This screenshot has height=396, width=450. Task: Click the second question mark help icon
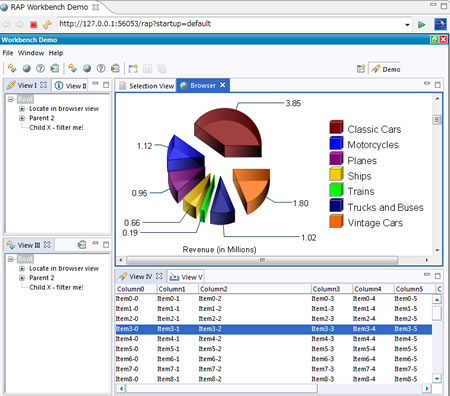(x=101, y=68)
